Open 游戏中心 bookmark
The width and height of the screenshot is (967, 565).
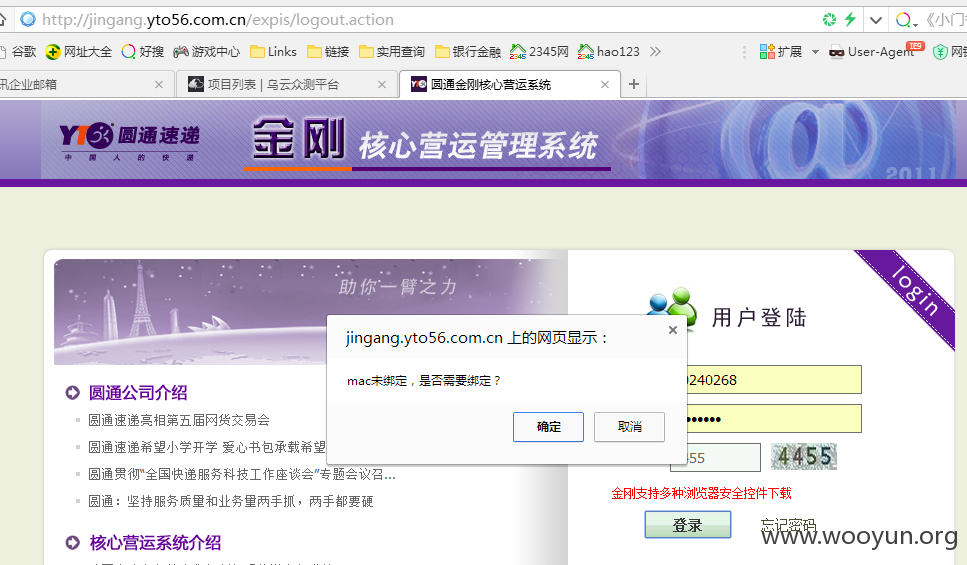207,52
